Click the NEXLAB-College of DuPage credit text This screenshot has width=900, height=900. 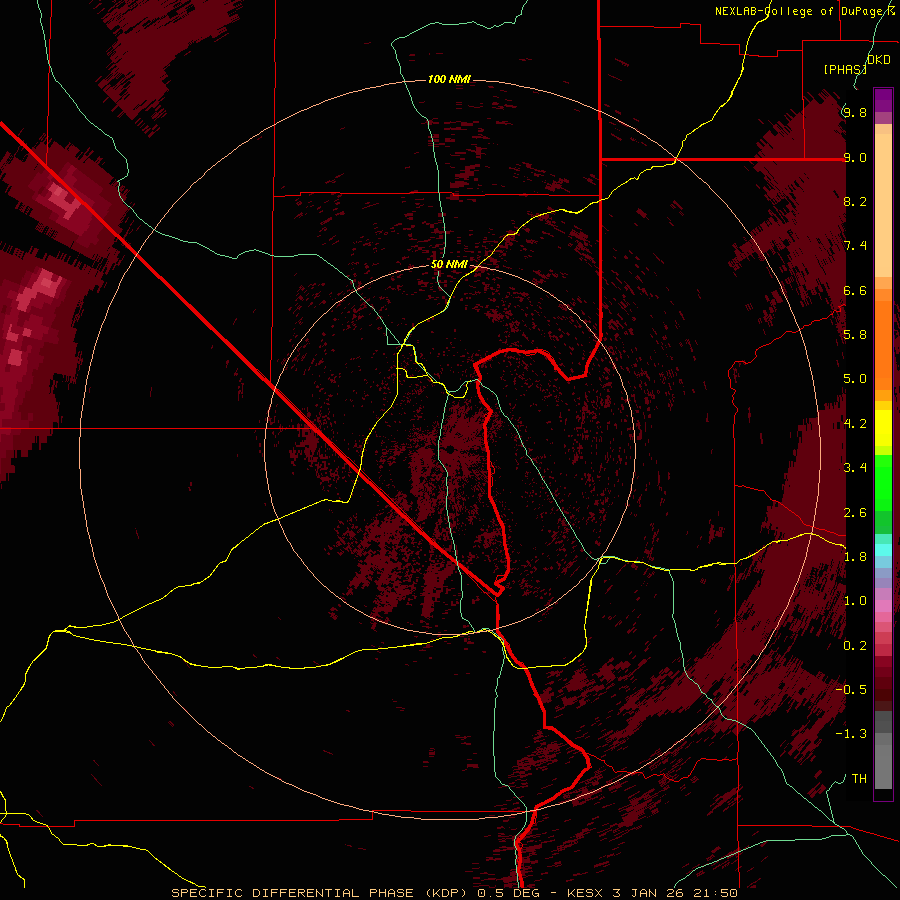point(804,11)
